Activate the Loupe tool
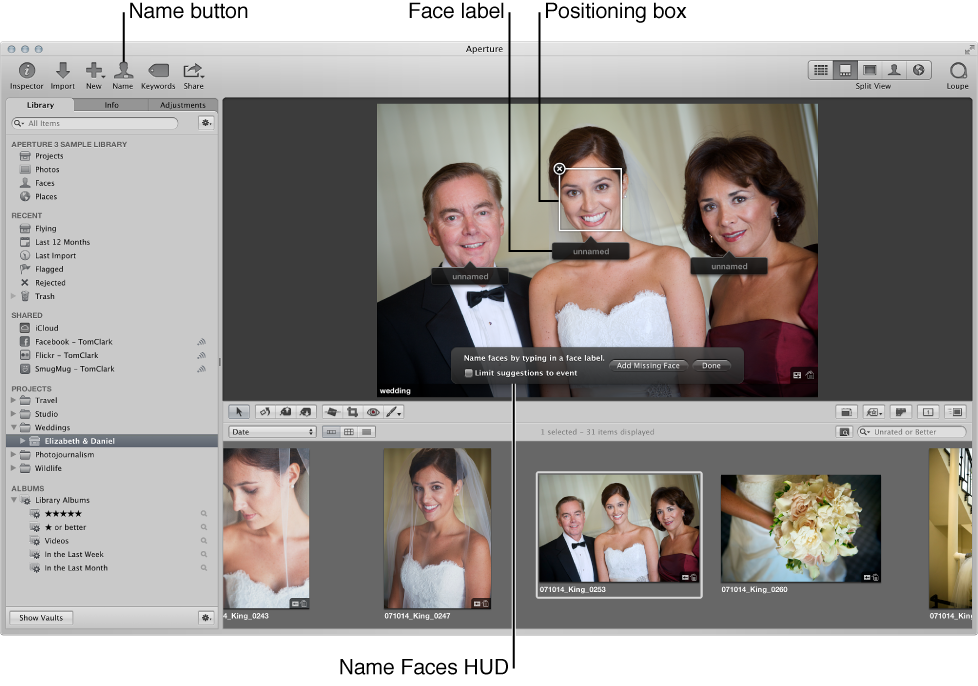Image resolution: width=978 pixels, height=686 pixels. [957, 71]
